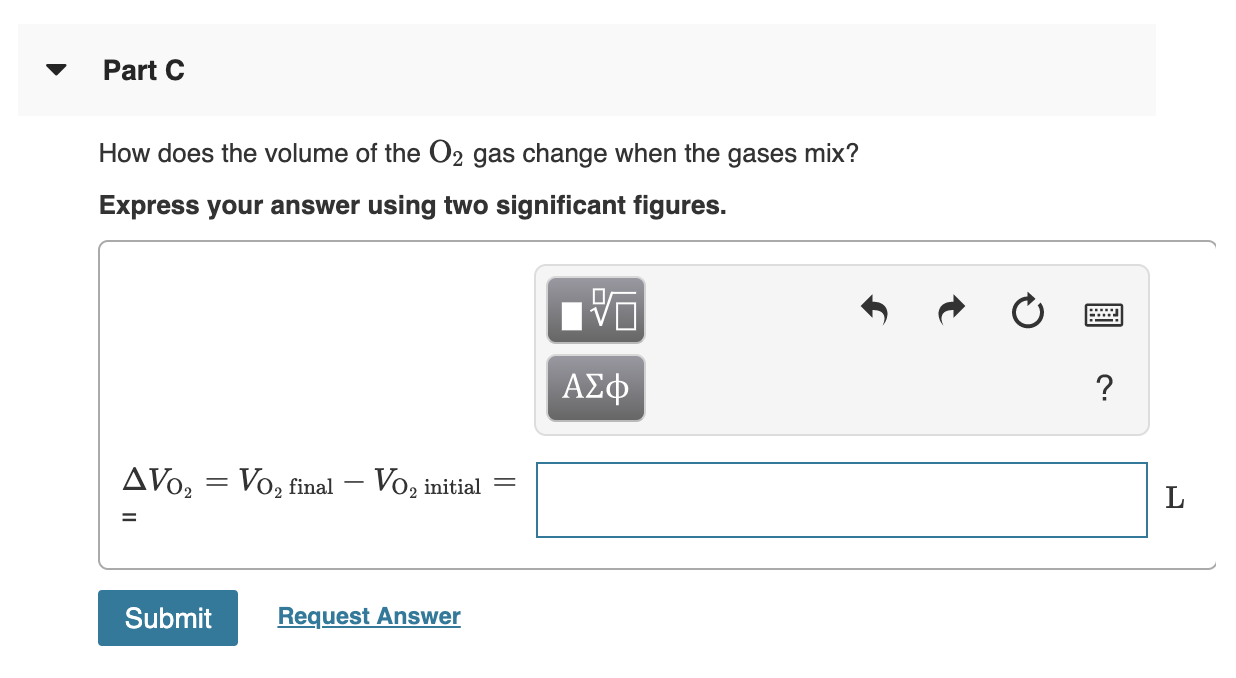Select the redo arrow
This screenshot has width=1236, height=678.
[x=949, y=311]
